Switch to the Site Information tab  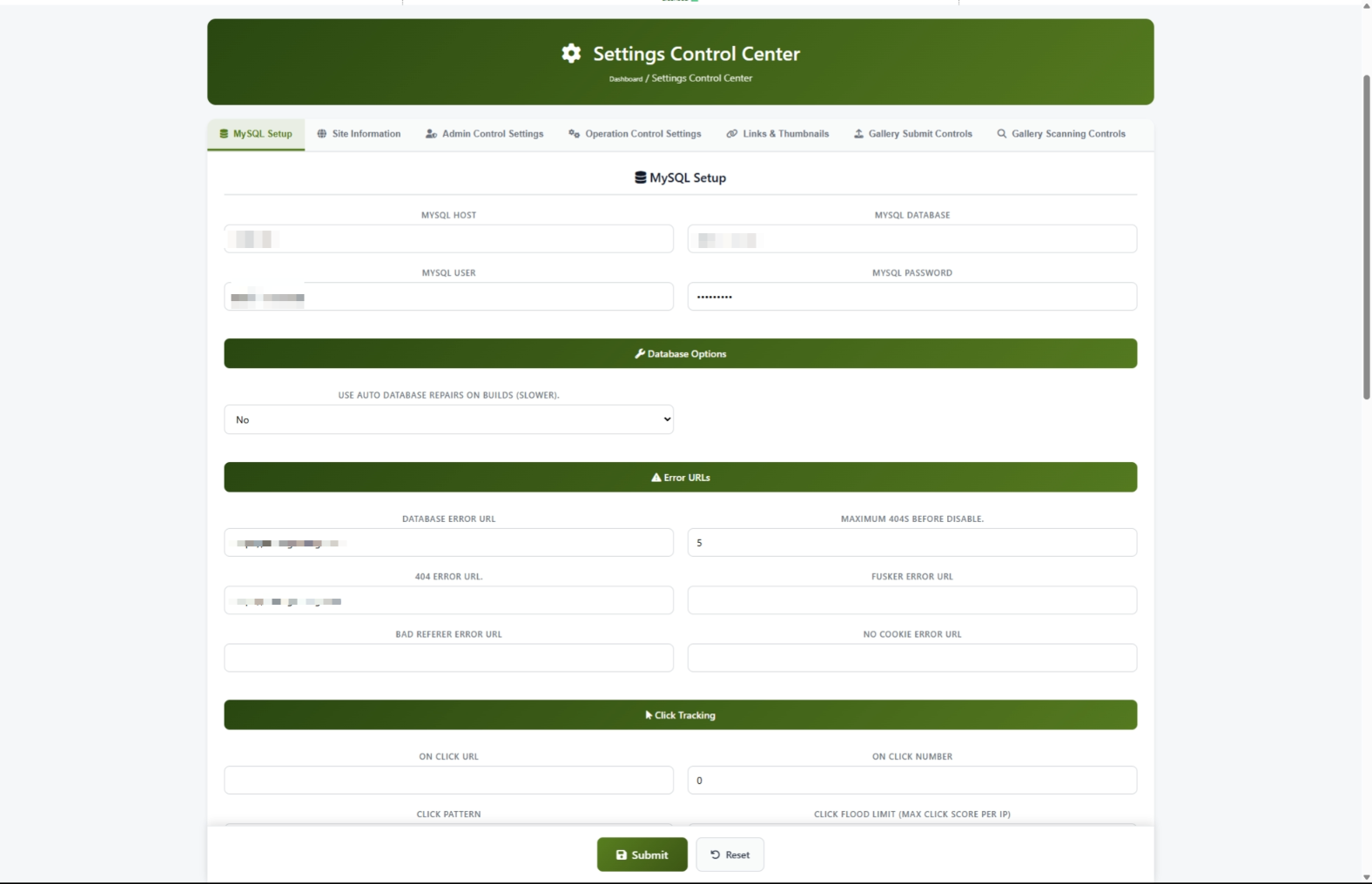pyautogui.click(x=366, y=134)
